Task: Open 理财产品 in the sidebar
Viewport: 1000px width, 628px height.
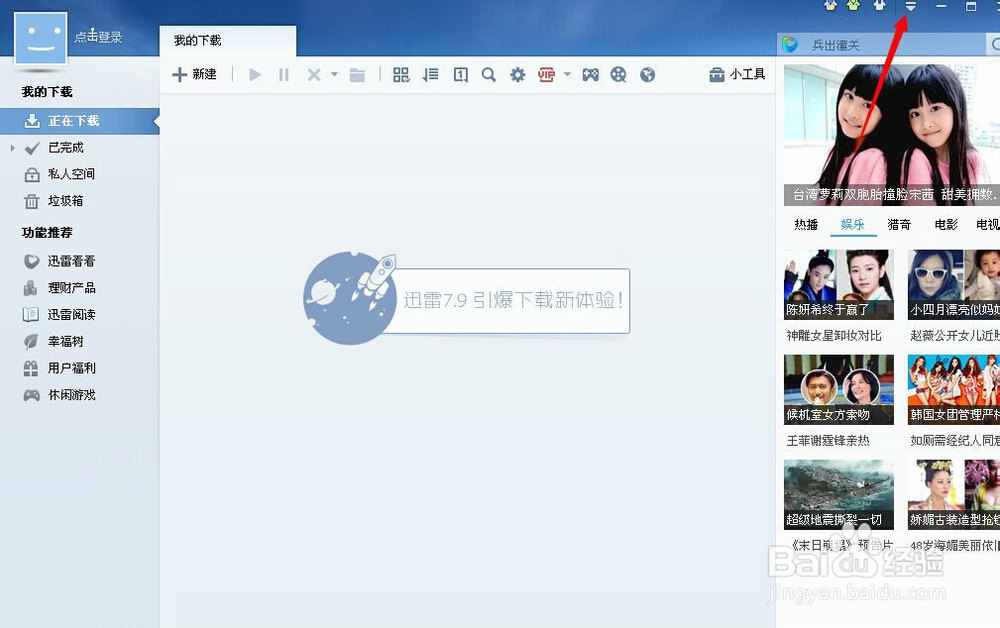Action: tap(71, 288)
